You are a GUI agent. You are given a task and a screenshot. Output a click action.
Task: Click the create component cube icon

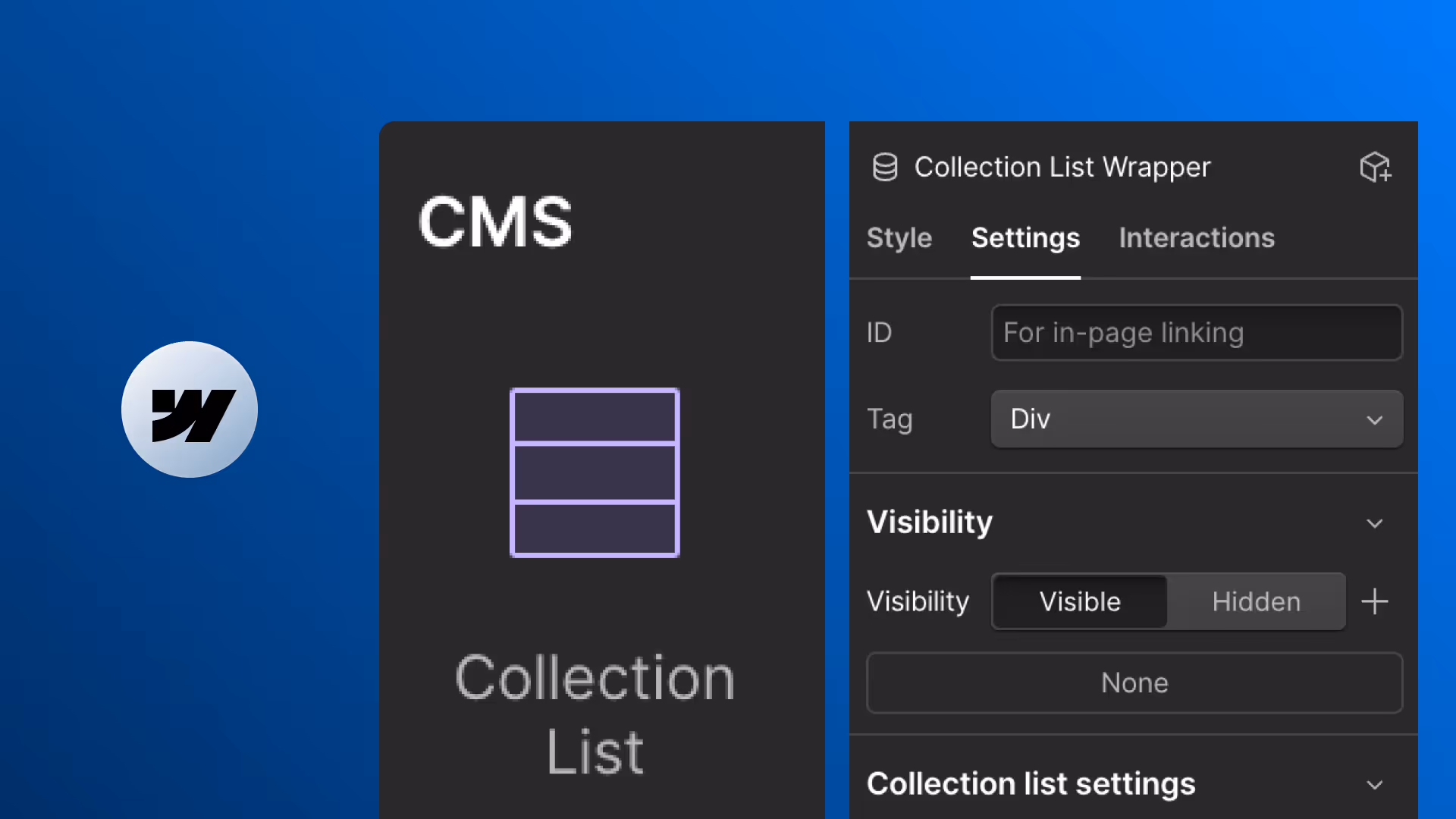1375,167
